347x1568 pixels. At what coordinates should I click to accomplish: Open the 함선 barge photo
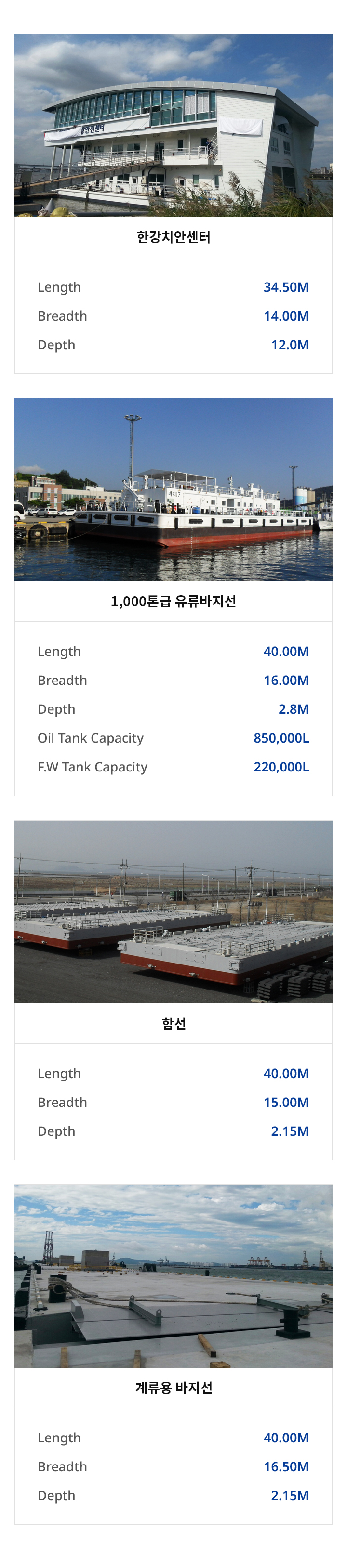point(173,911)
